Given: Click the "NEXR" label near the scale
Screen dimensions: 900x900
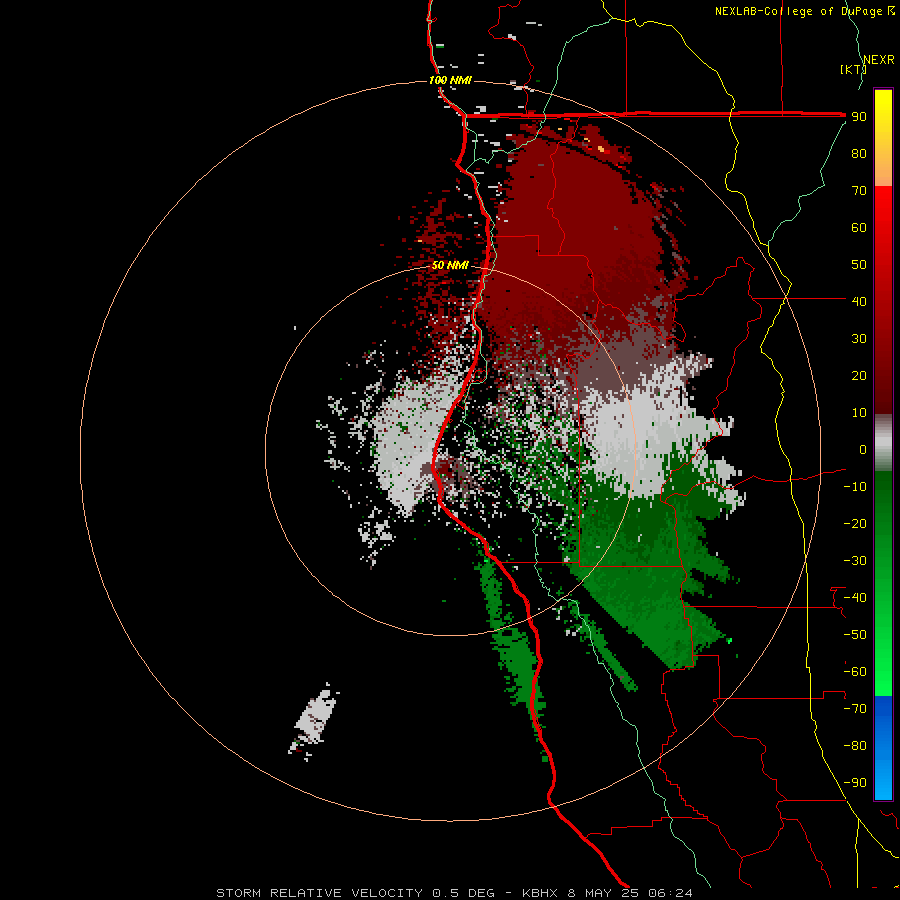Looking at the screenshot, I should click(879, 60).
